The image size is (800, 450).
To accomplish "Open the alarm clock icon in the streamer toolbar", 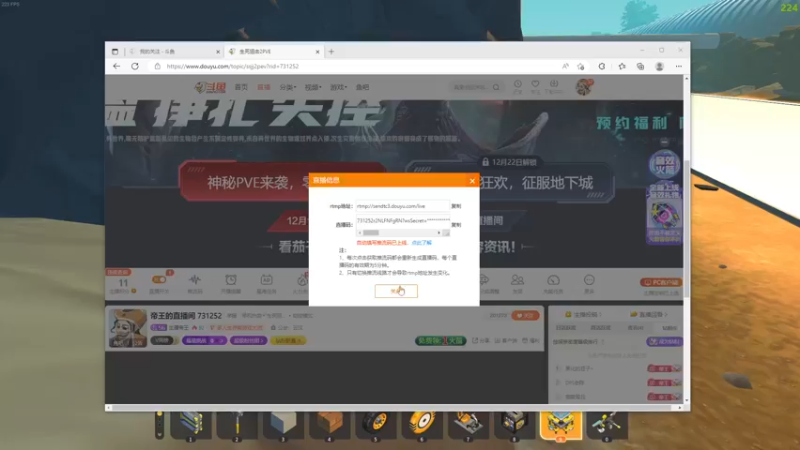I will coord(231,280).
